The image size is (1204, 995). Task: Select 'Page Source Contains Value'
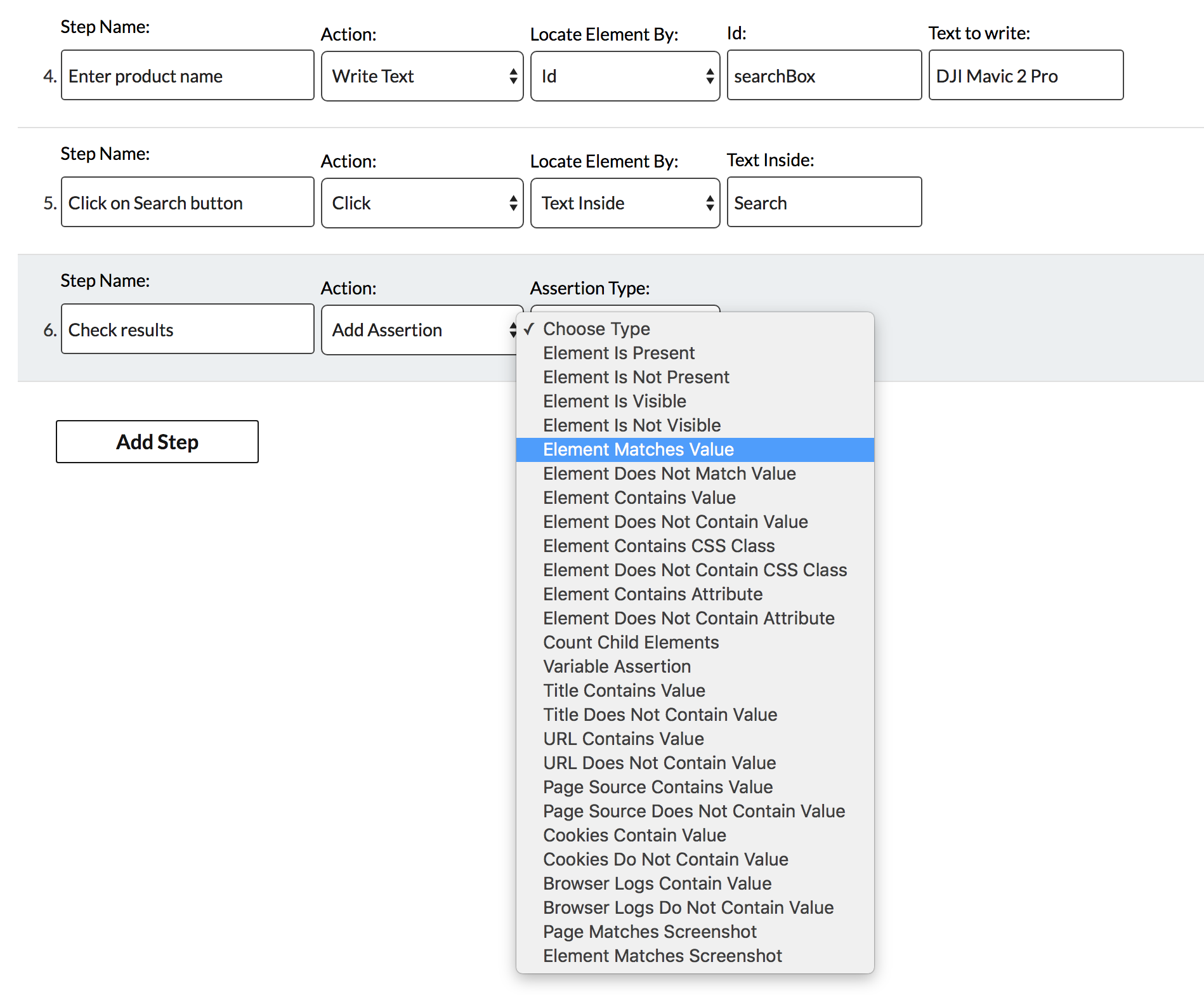click(x=695, y=787)
